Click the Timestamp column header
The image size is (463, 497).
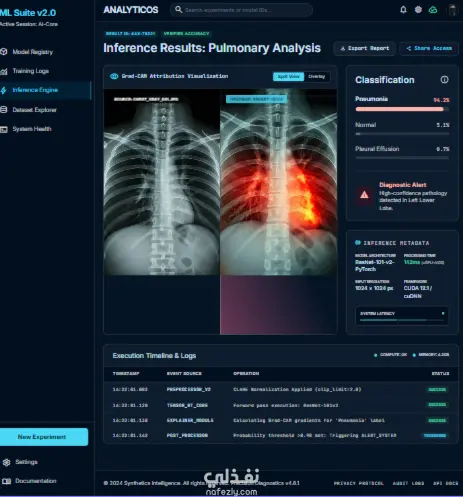[x=126, y=373]
